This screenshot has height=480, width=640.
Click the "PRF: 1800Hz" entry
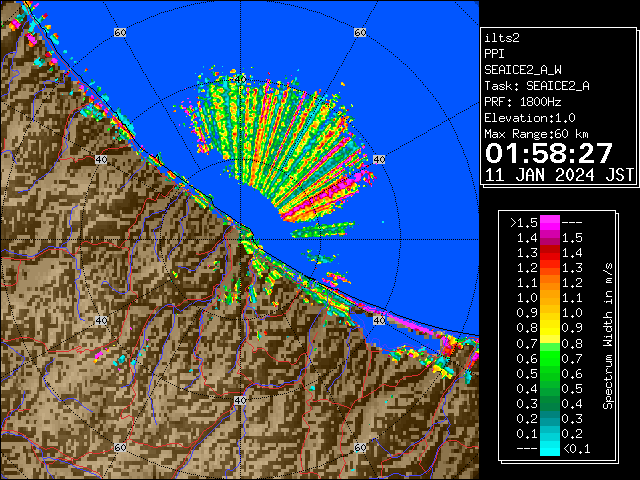coord(523,102)
